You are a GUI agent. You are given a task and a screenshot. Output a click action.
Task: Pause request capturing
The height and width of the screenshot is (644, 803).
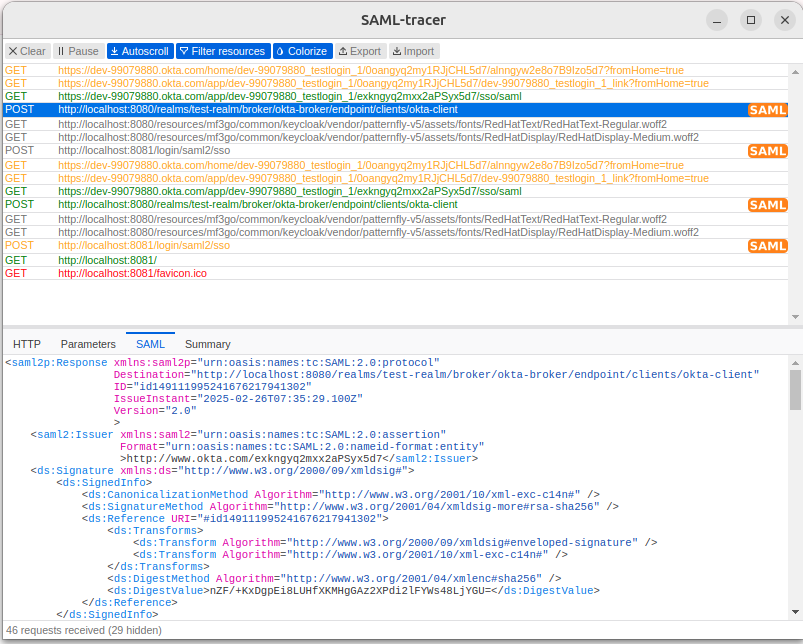tap(78, 51)
